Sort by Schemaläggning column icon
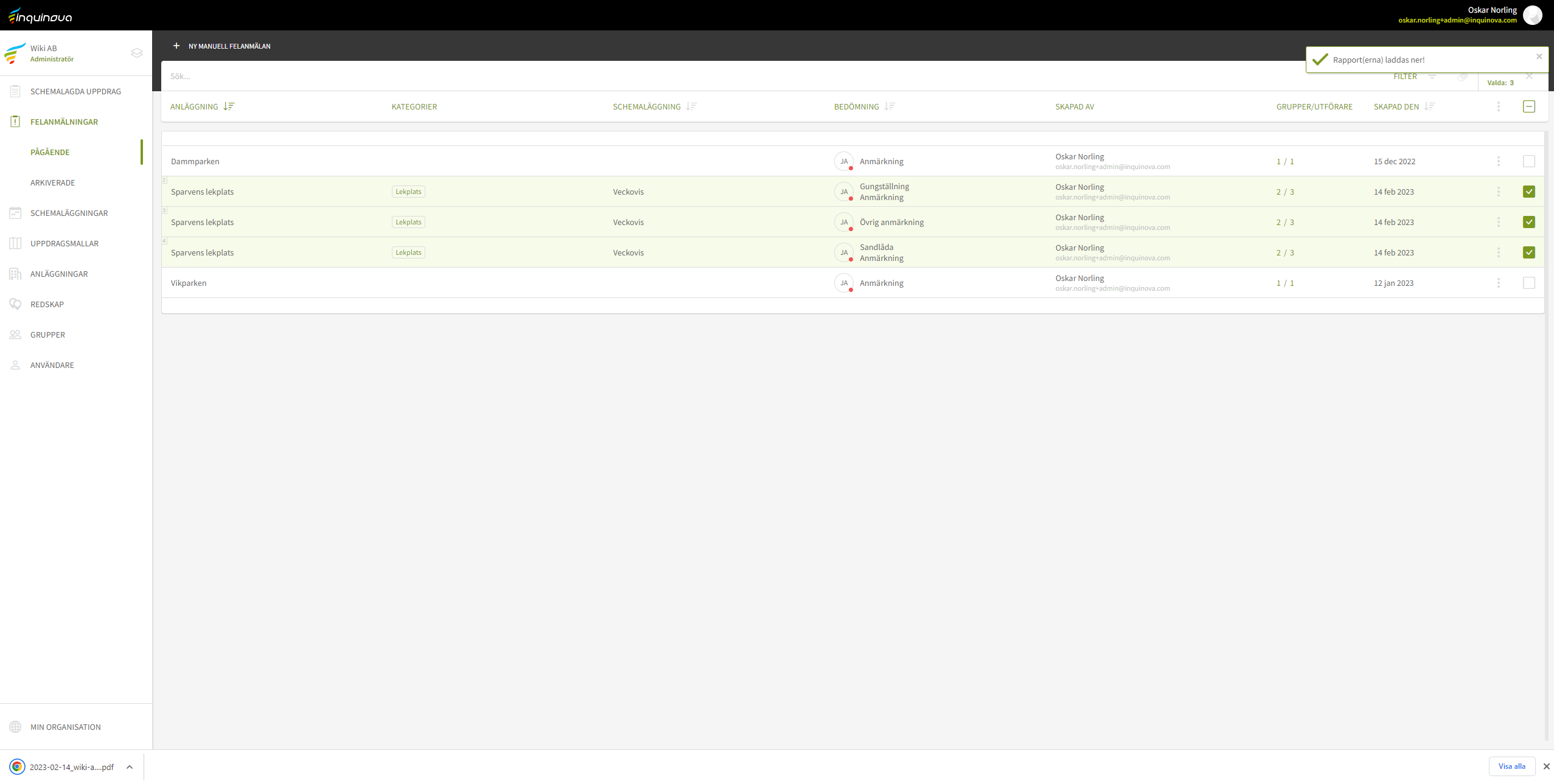This screenshot has width=1554, height=784. click(691, 106)
